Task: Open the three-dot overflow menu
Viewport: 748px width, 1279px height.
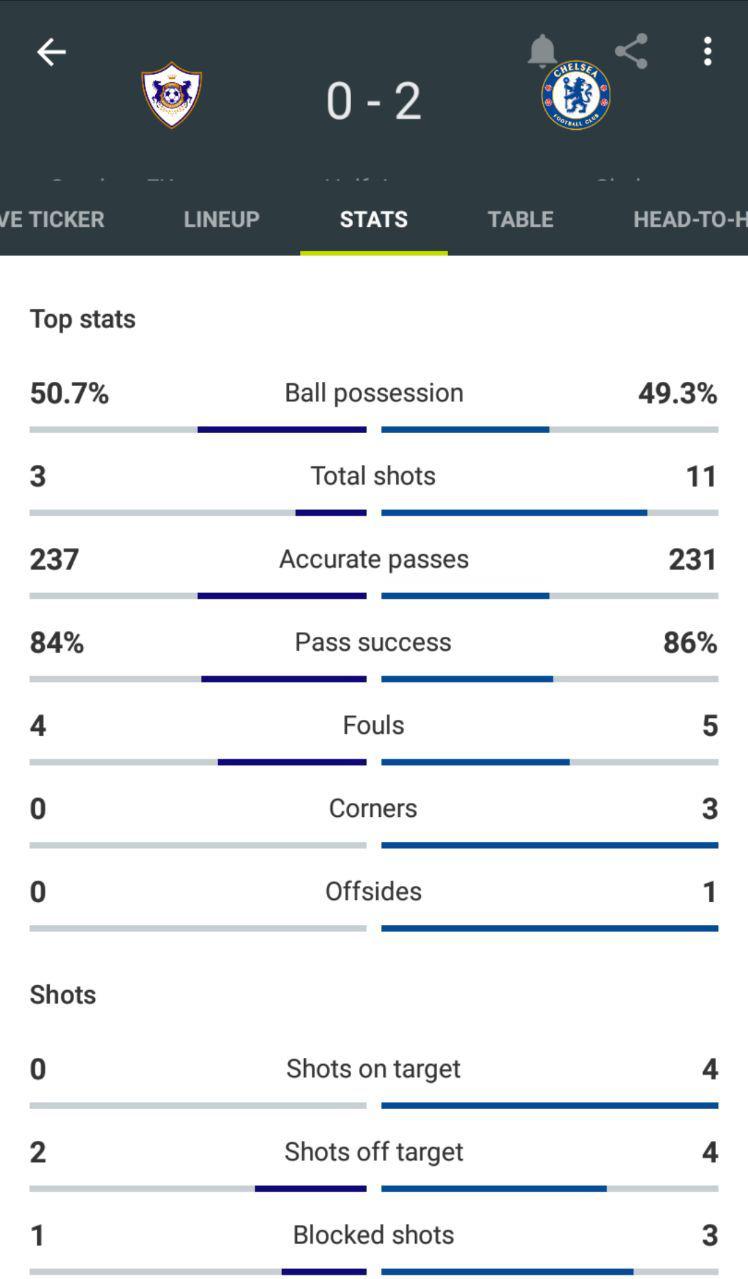Action: pos(707,51)
